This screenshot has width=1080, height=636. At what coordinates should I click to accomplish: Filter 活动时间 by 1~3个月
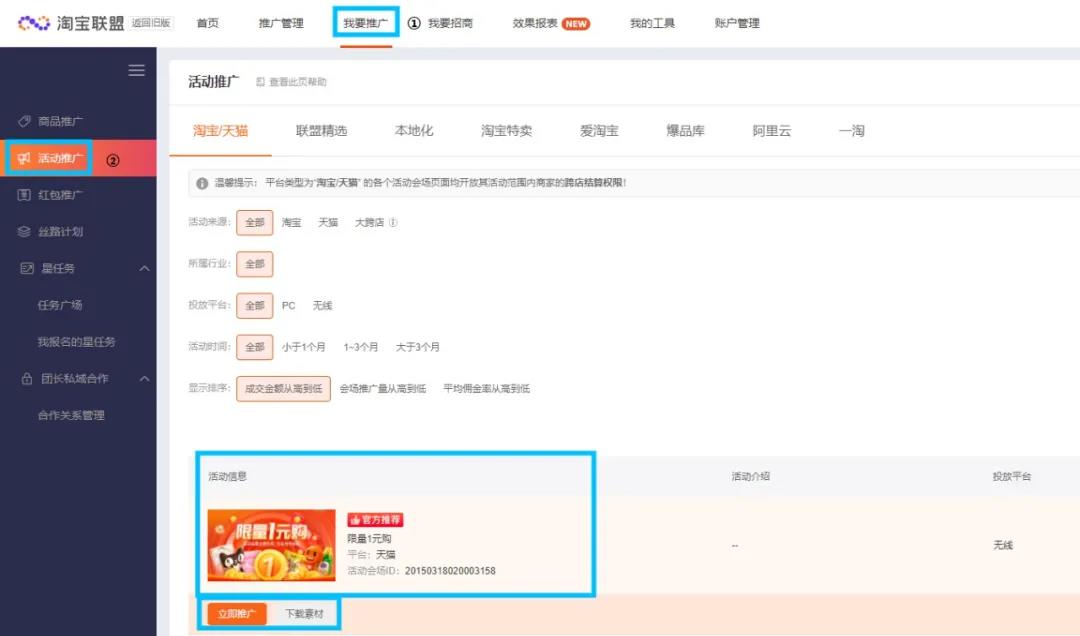coord(361,347)
